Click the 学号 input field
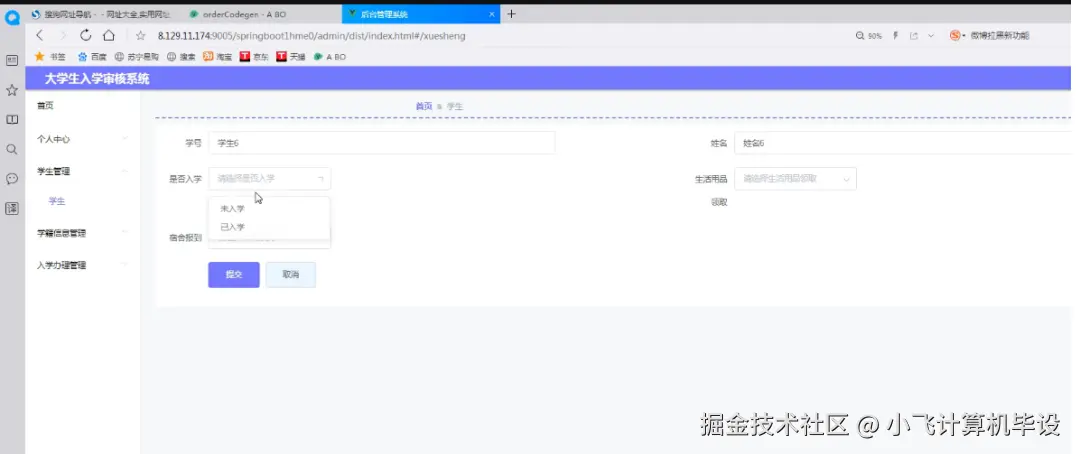The height and width of the screenshot is (454, 1076). 382,143
